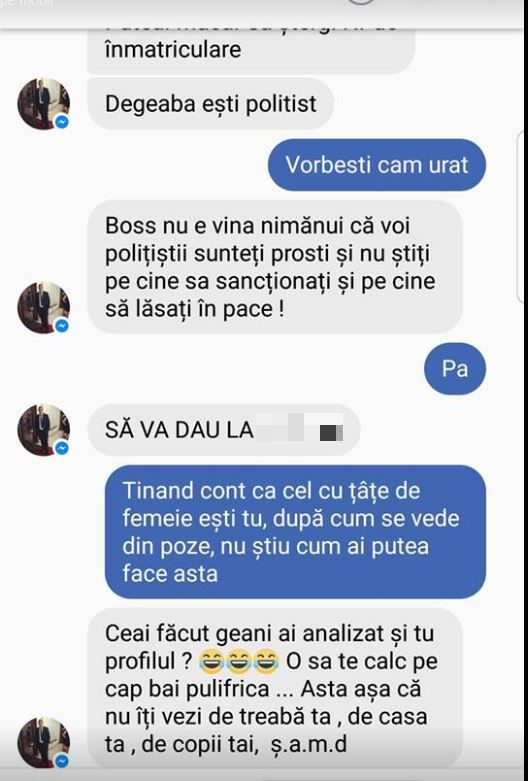The height and width of the screenshot is (781, 528).
Task: Click Messenger badge on "Degeaba" avatar
Action: coord(62,122)
